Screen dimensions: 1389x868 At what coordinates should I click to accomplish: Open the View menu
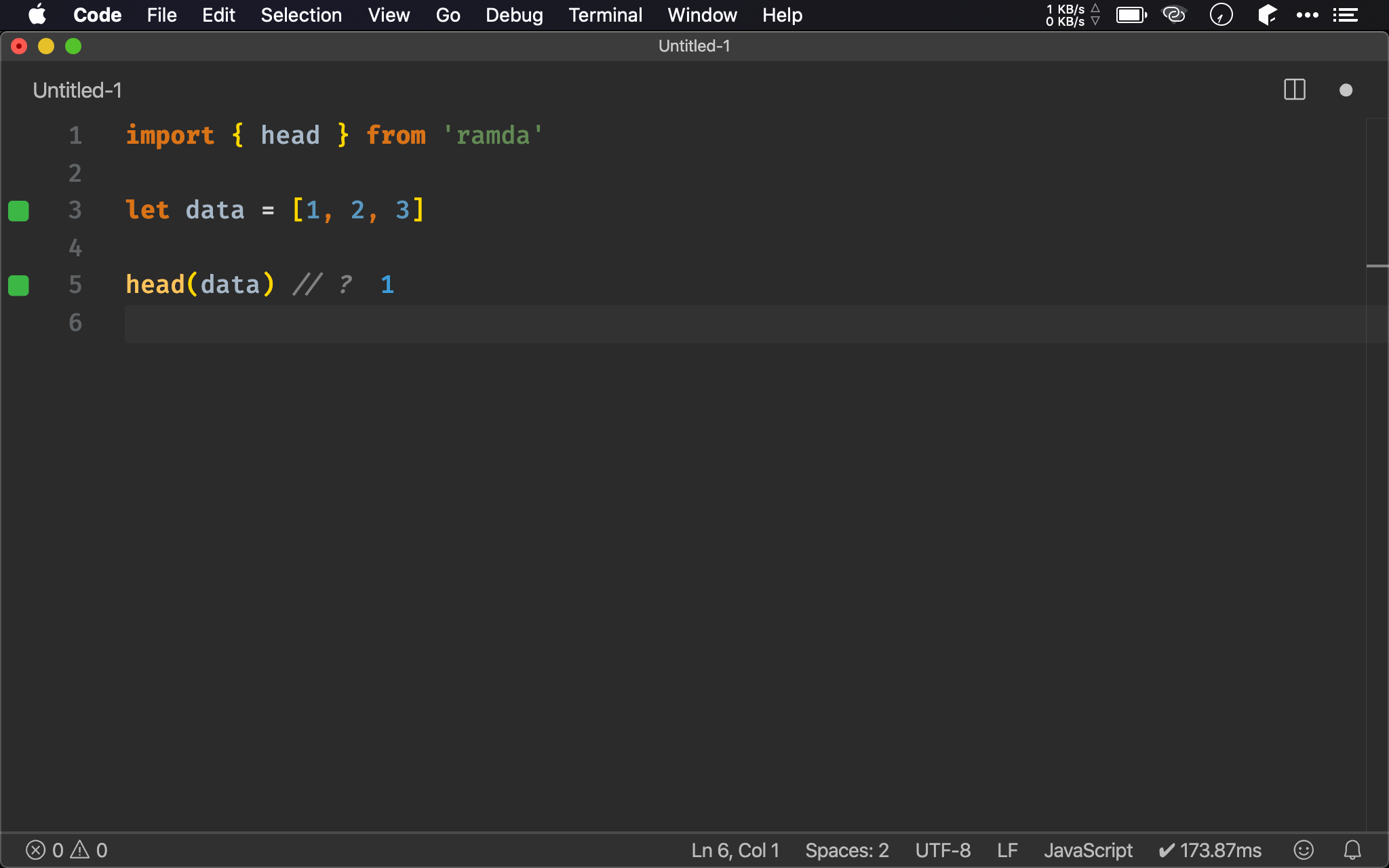tap(389, 15)
